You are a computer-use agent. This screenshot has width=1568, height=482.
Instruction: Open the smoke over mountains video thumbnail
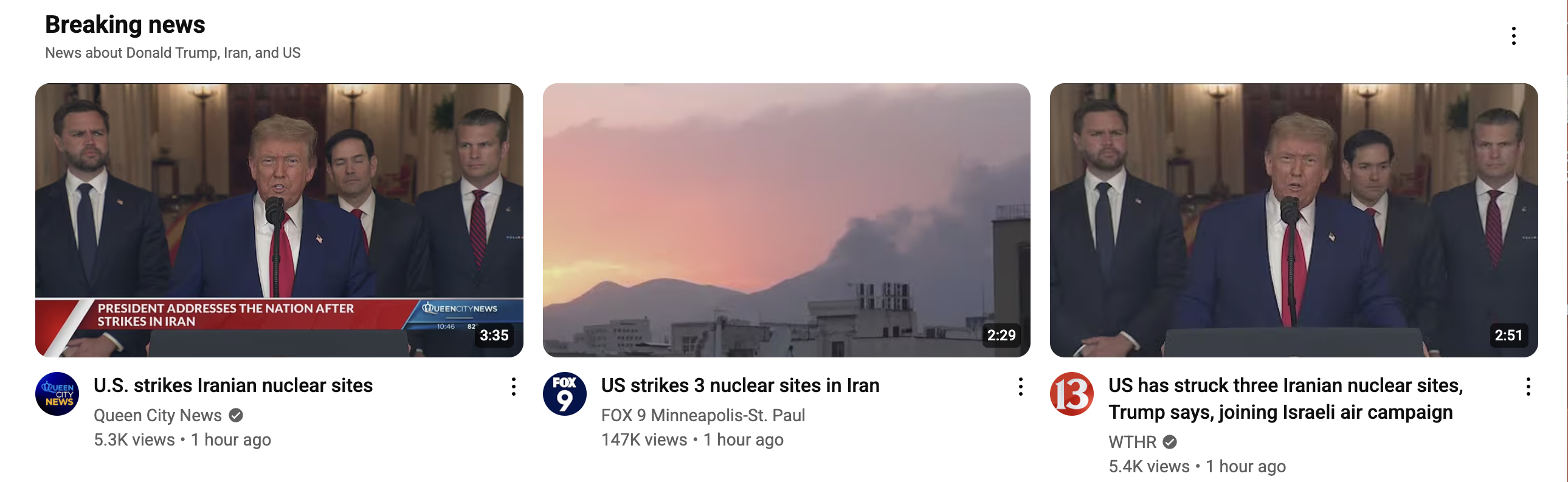tap(787, 220)
